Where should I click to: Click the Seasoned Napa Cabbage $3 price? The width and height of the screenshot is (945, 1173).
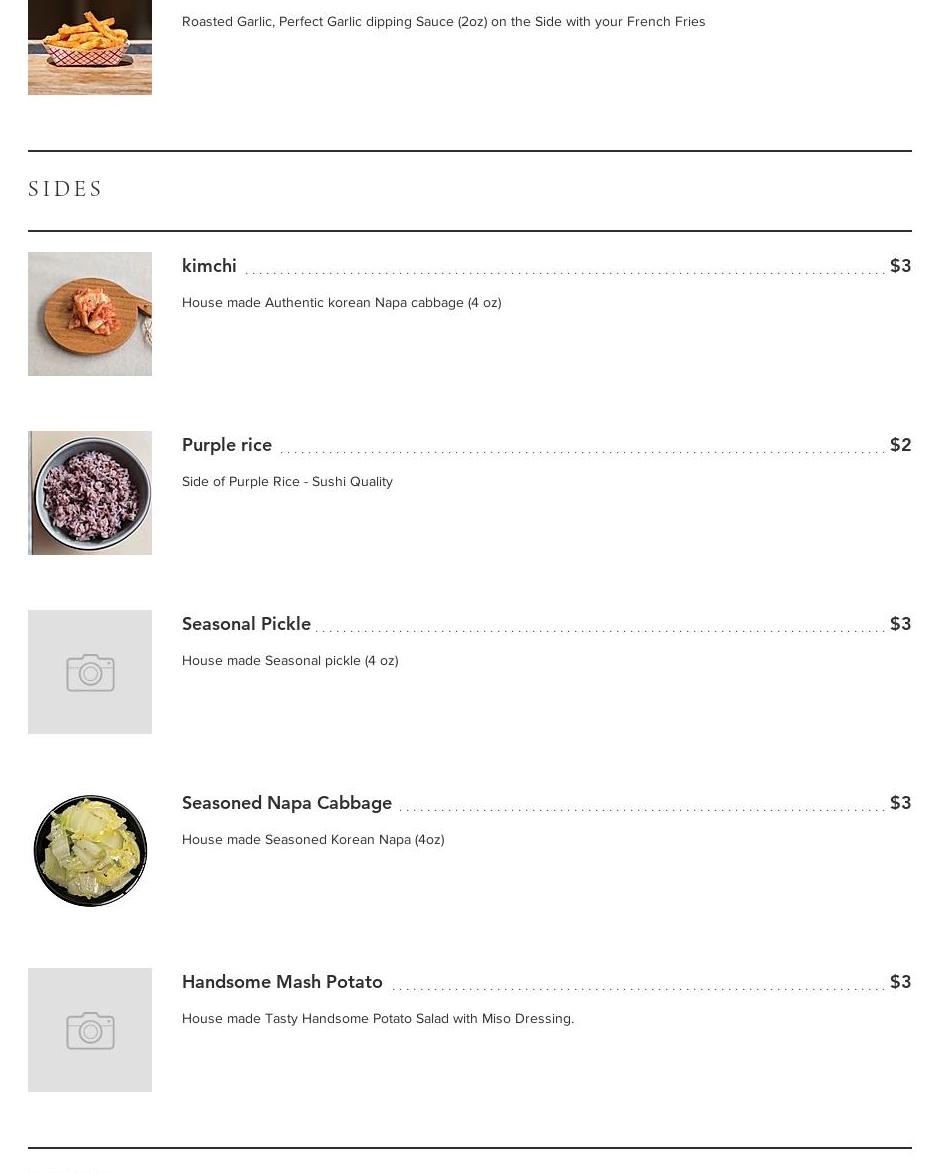tap(900, 803)
